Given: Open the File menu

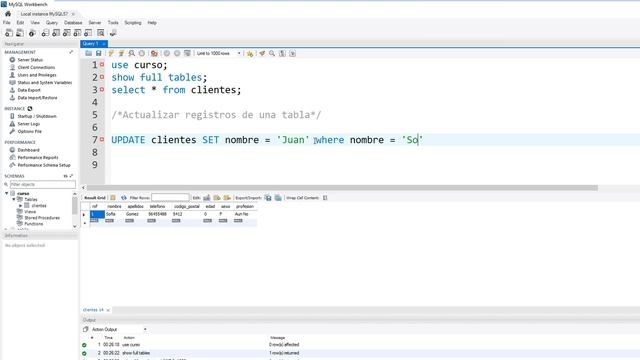Looking at the screenshot, I should point(7,23).
